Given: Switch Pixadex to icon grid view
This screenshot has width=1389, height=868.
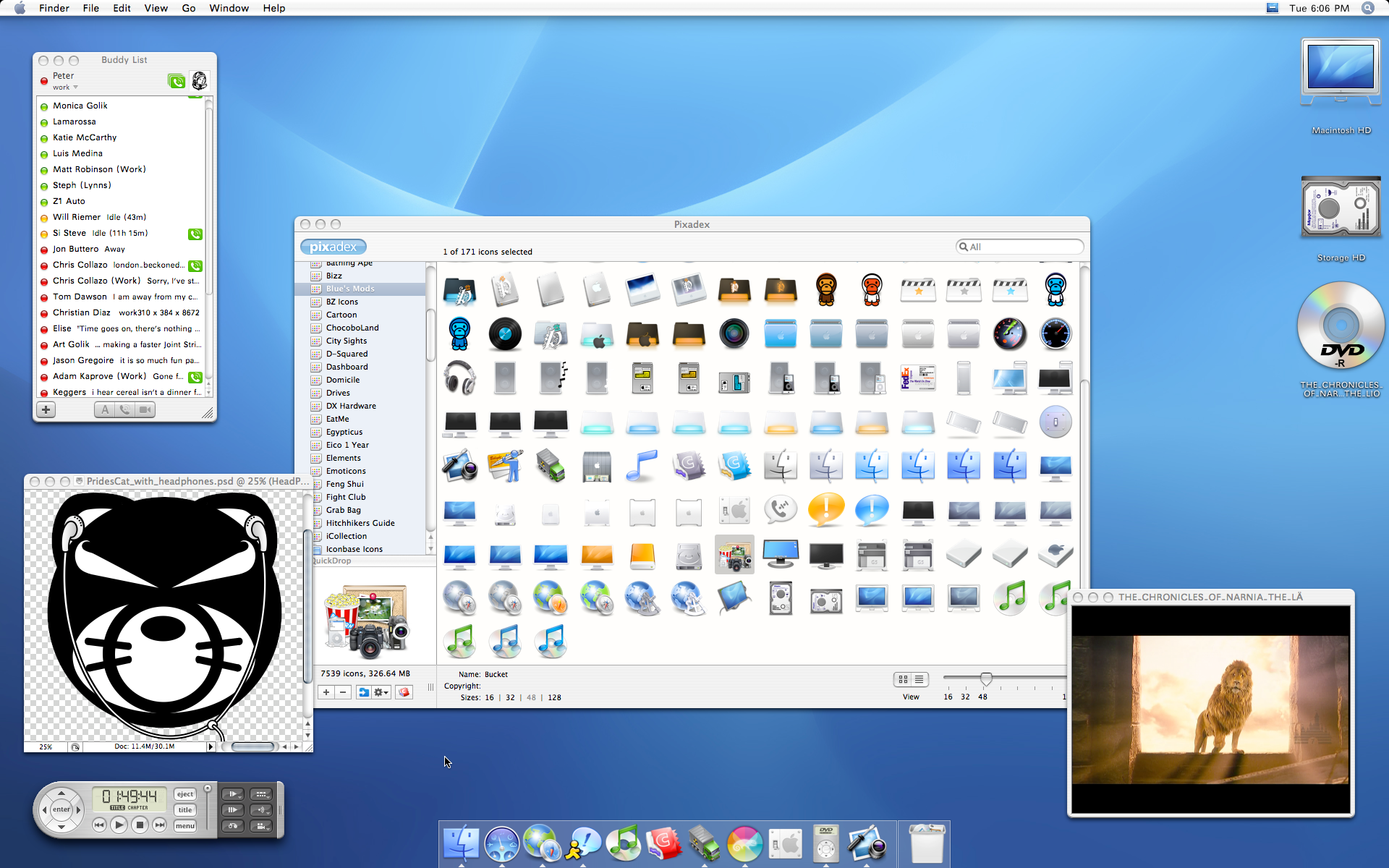Looking at the screenshot, I should pos(903,679).
